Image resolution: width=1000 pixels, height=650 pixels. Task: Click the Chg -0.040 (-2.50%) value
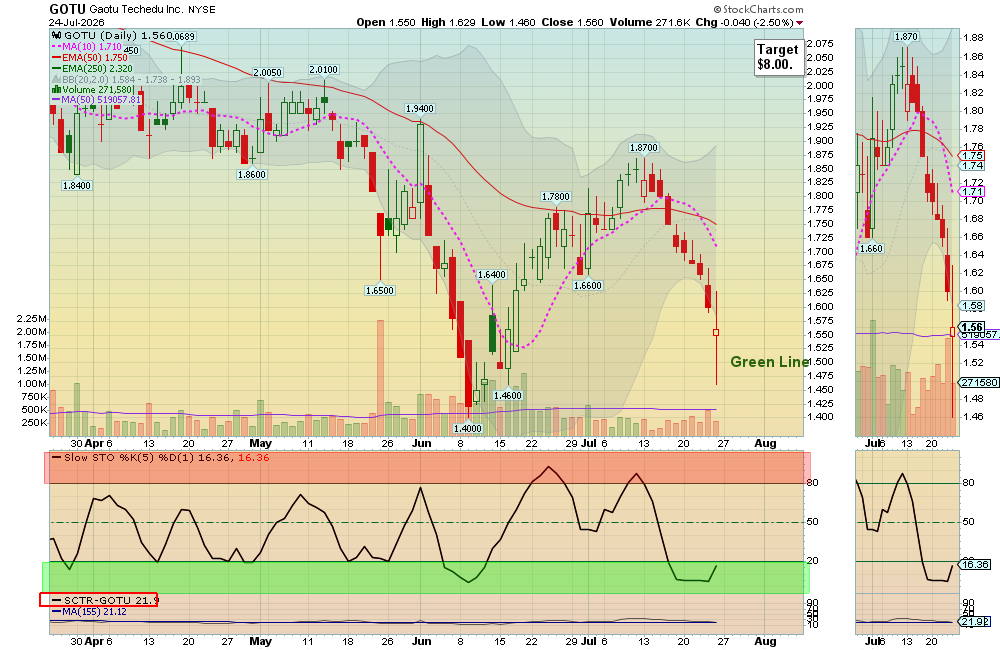click(x=744, y=22)
